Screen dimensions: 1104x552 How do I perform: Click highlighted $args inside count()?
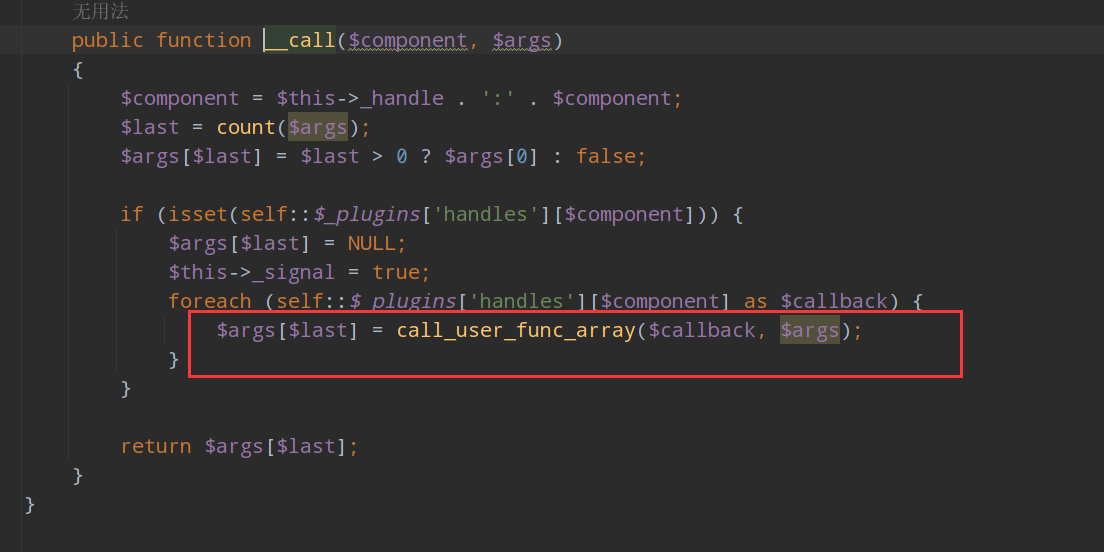[318, 127]
